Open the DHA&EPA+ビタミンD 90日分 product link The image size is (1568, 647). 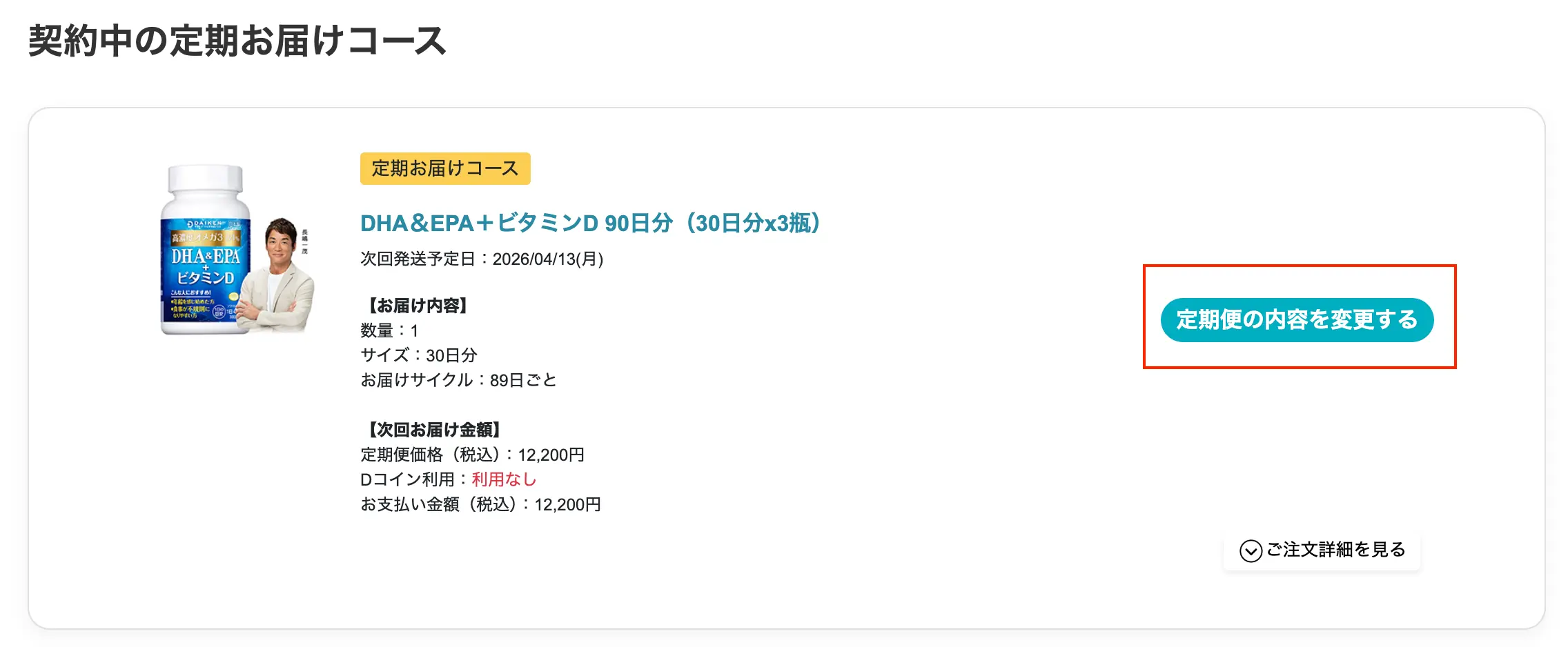pyautogui.click(x=590, y=223)
